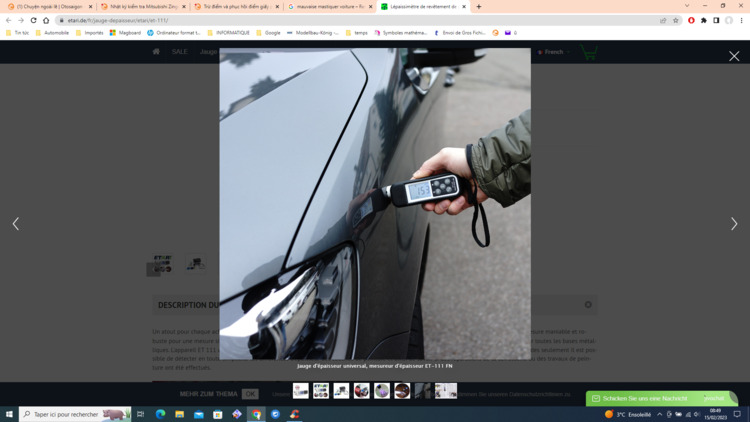Open the Tin tức bookmark folder
750x422 pixels.
(x=17, y=33)
